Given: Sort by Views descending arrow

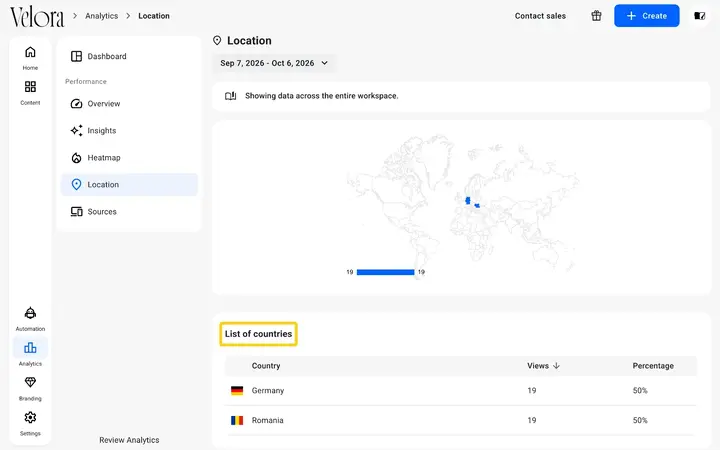Looking at the screenshot, I should [557, 366].
